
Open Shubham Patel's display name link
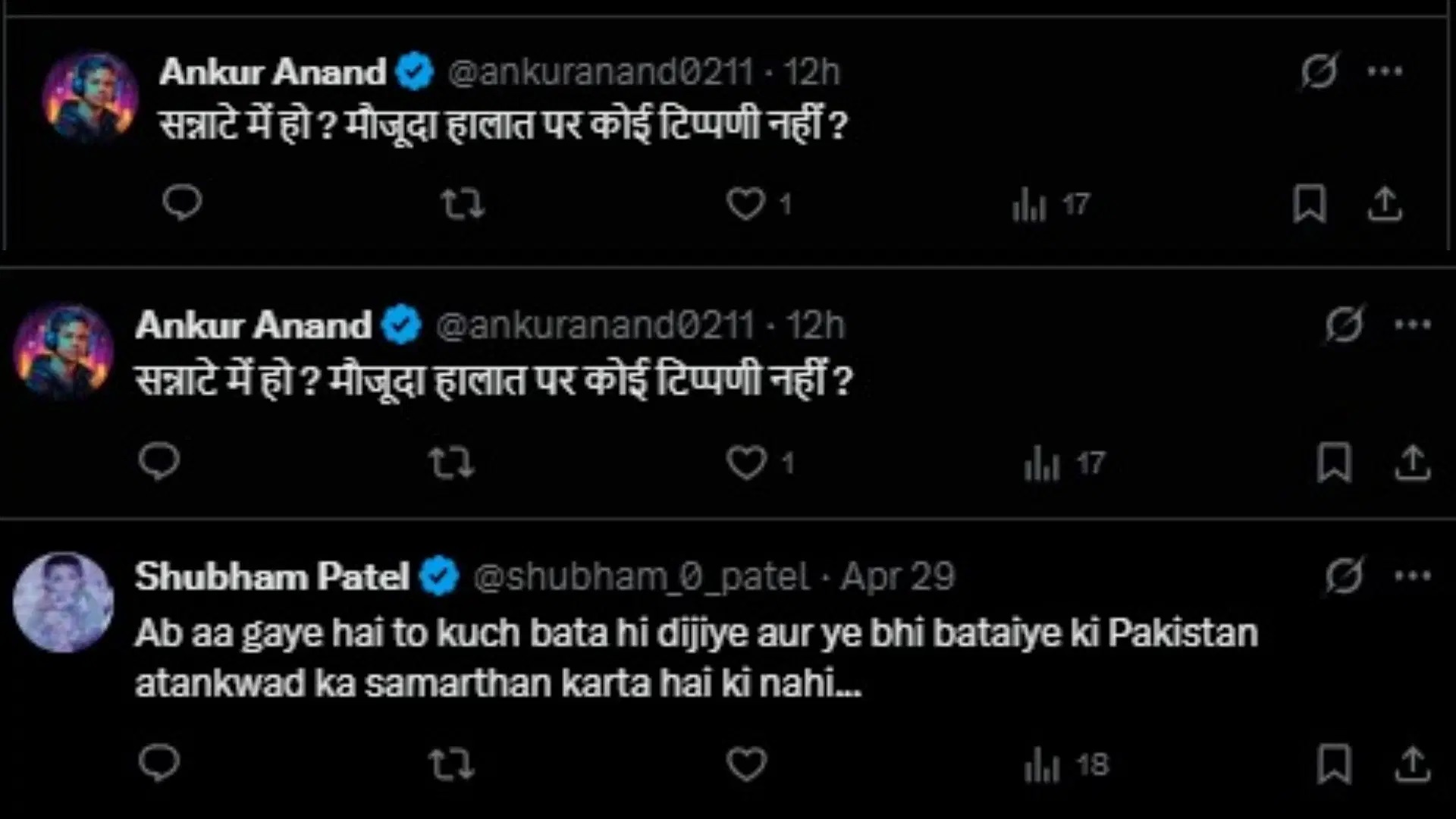pos(272,577)
